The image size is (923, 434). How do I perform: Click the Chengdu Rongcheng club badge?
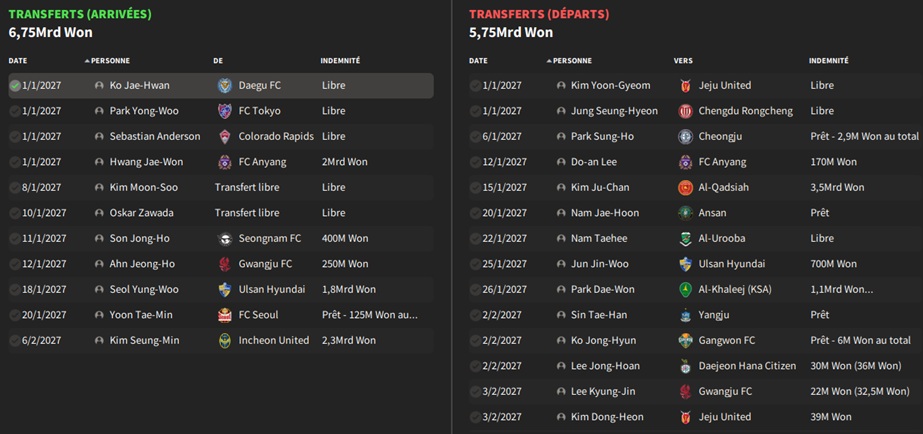(685, 111)
